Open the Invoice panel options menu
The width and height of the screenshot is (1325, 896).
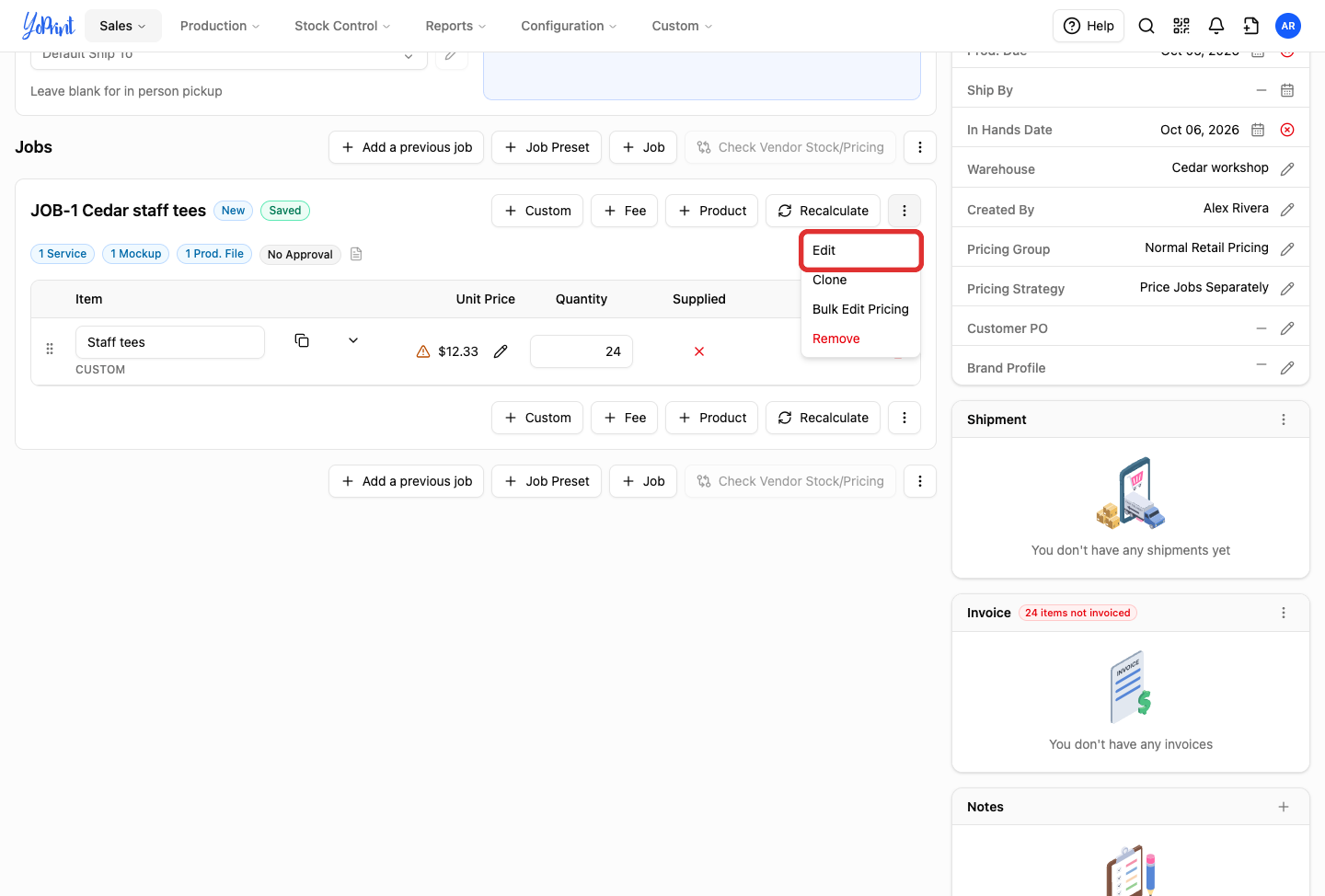(x=1284, y=613)
